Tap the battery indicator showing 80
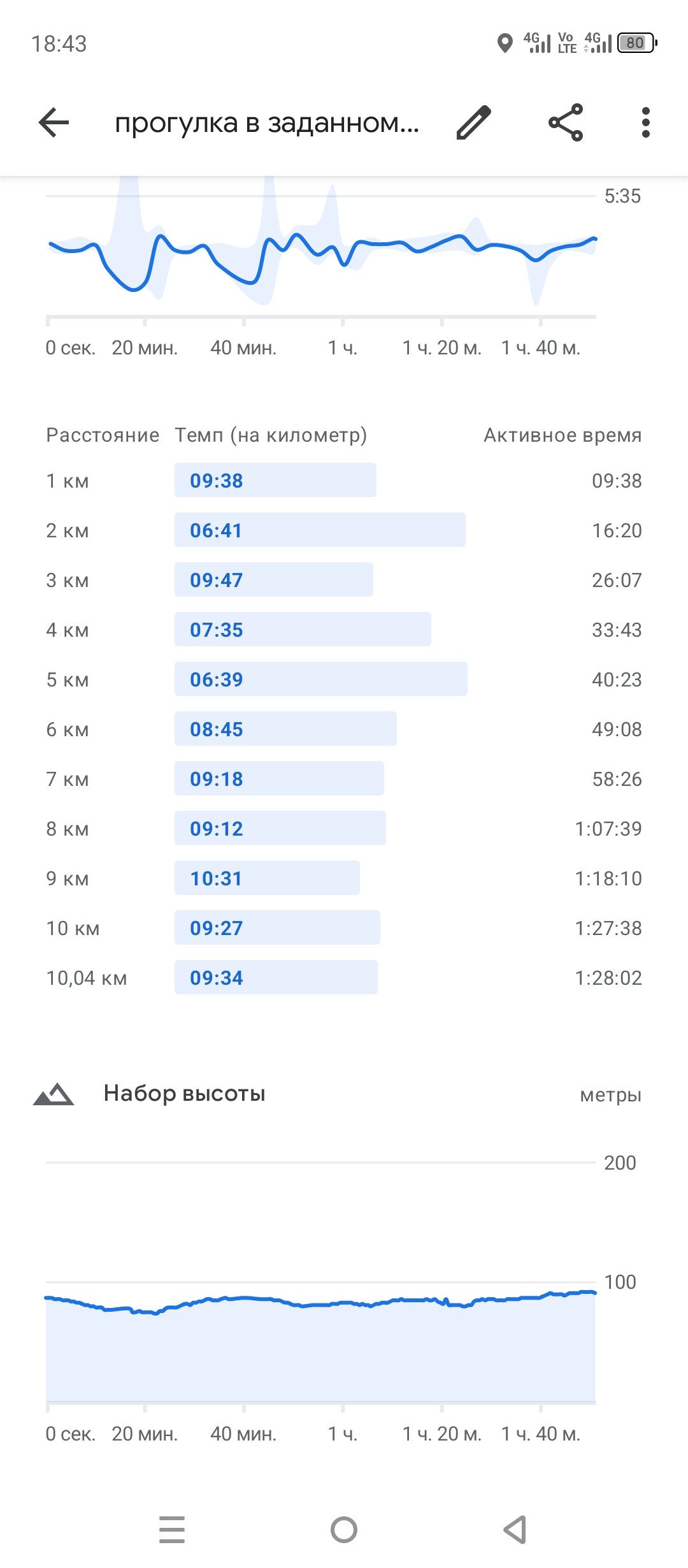Viewport: 688px width, 1568px height. (x=637, y=43)
